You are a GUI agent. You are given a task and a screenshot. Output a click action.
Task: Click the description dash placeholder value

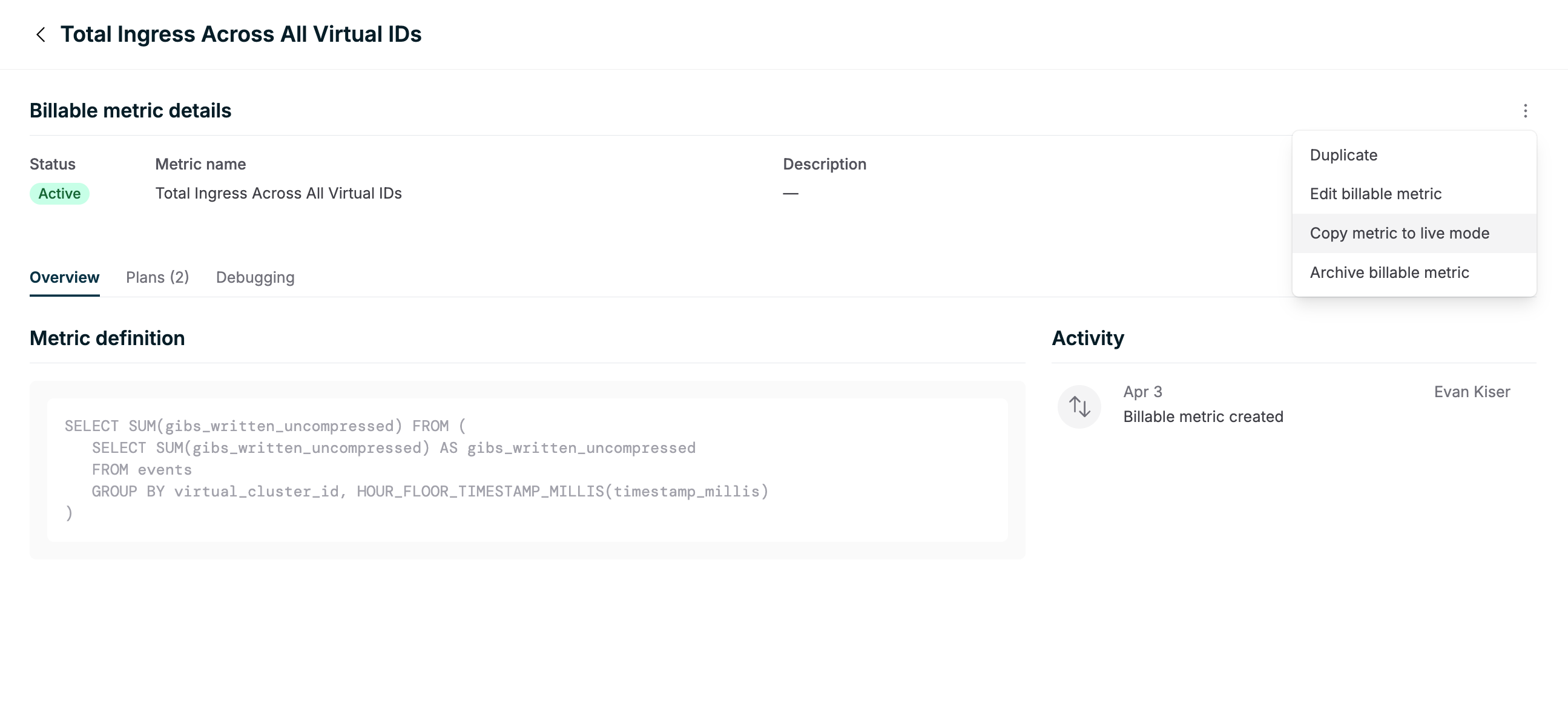[791, 194]
